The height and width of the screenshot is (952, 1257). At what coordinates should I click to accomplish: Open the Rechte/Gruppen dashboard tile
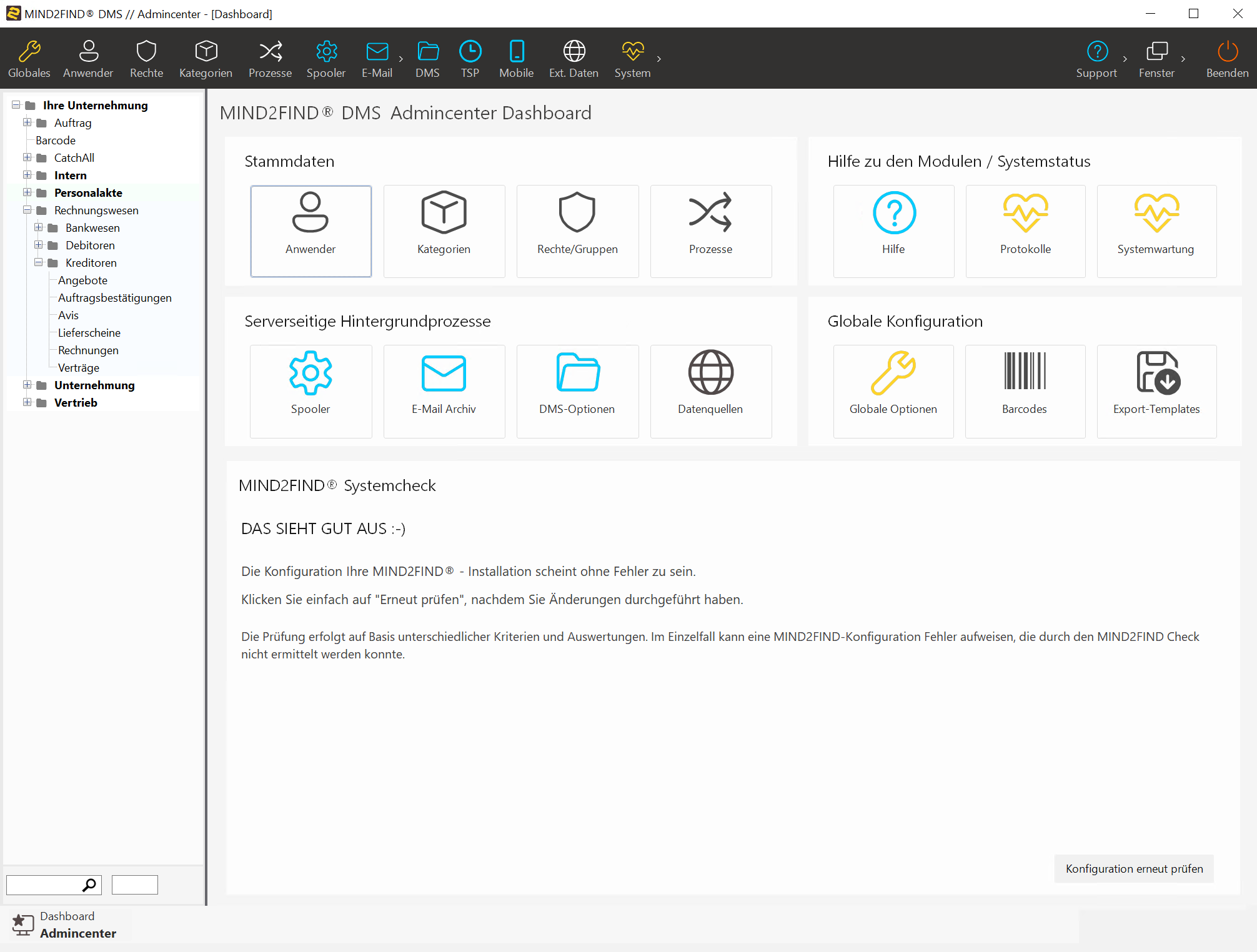tap(577, 231)
